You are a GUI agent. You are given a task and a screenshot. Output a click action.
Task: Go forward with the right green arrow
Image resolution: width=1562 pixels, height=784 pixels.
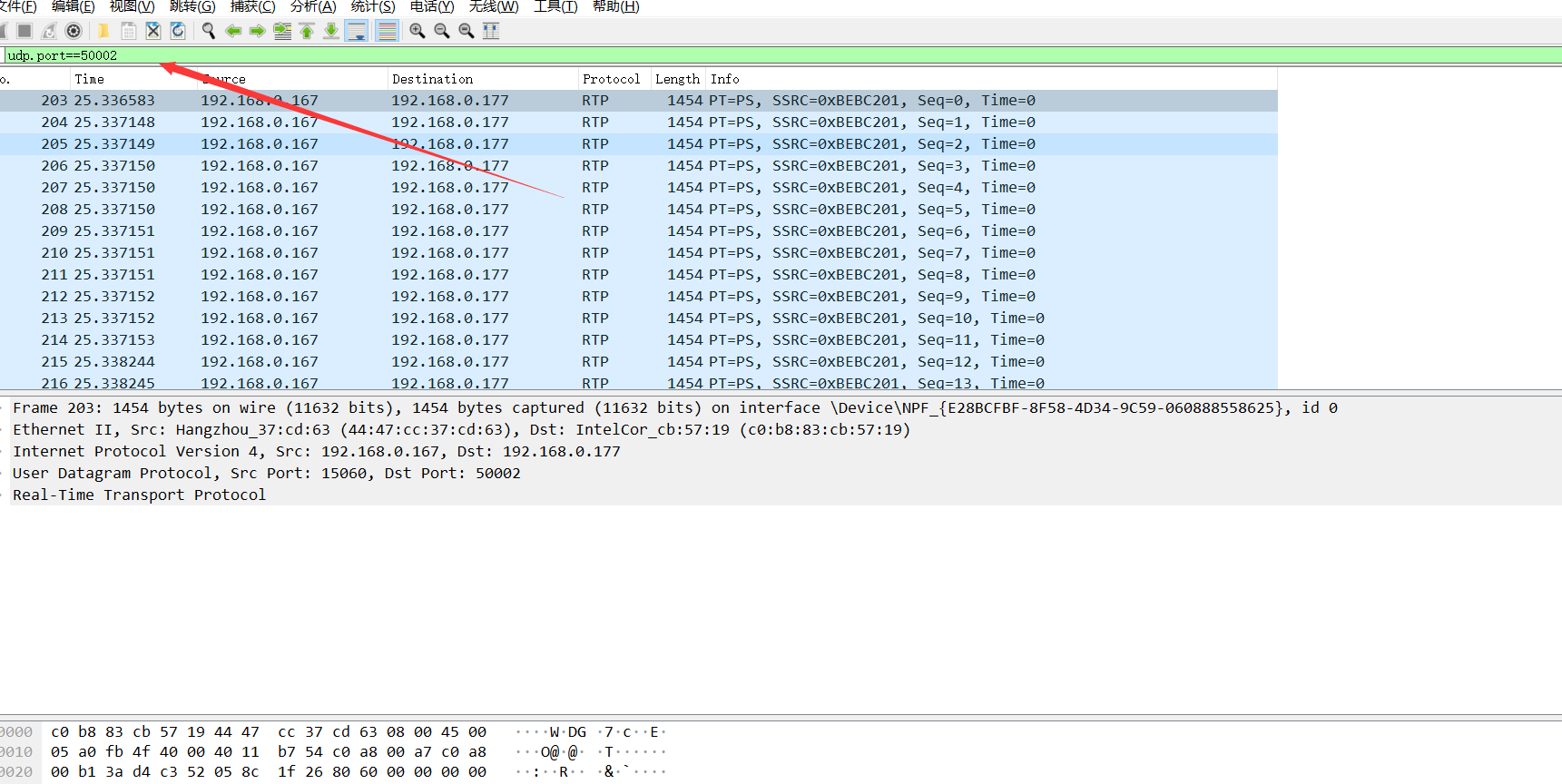pyautogui.click(x=258, y=31)
